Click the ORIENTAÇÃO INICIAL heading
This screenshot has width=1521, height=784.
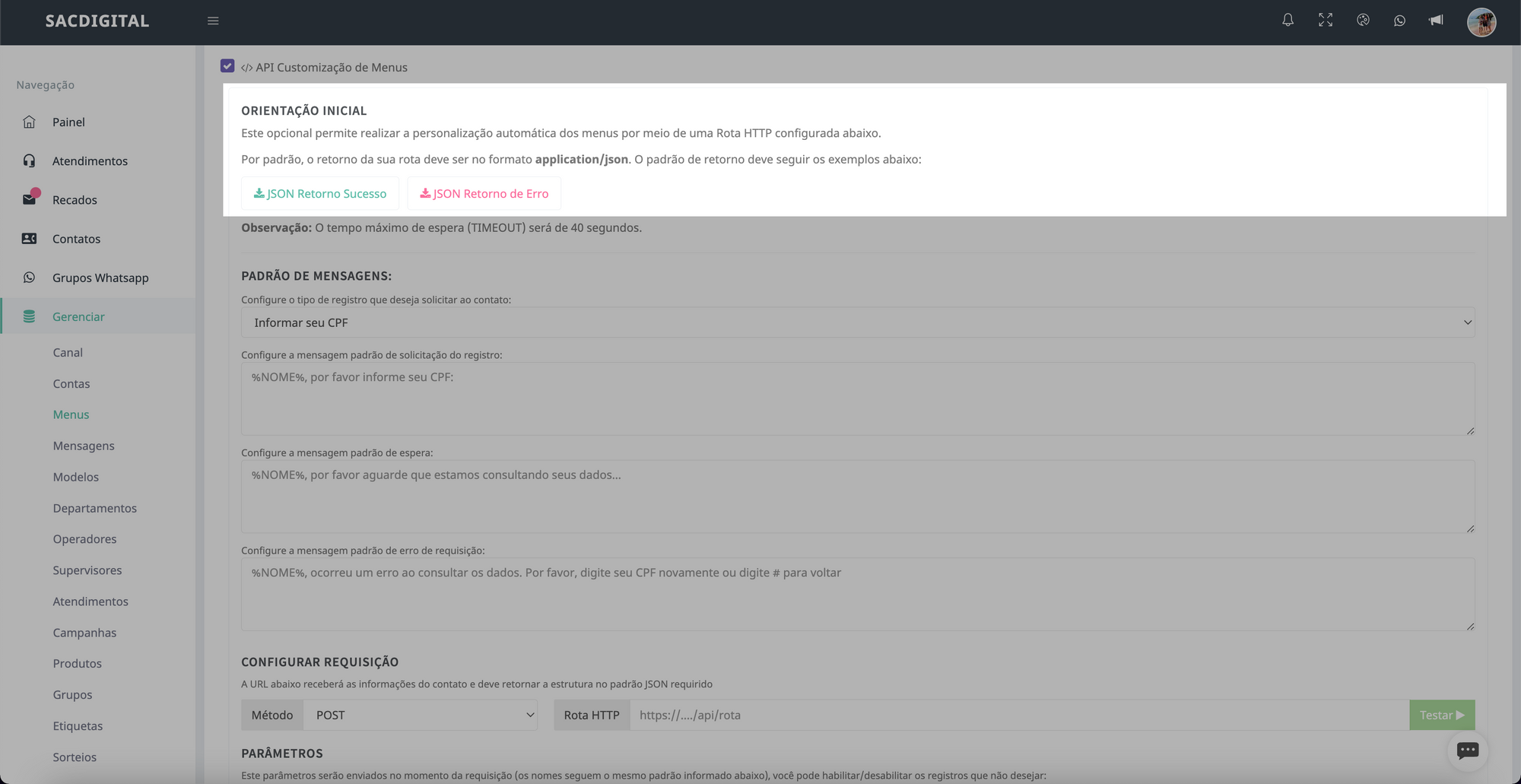pos(304,110)
